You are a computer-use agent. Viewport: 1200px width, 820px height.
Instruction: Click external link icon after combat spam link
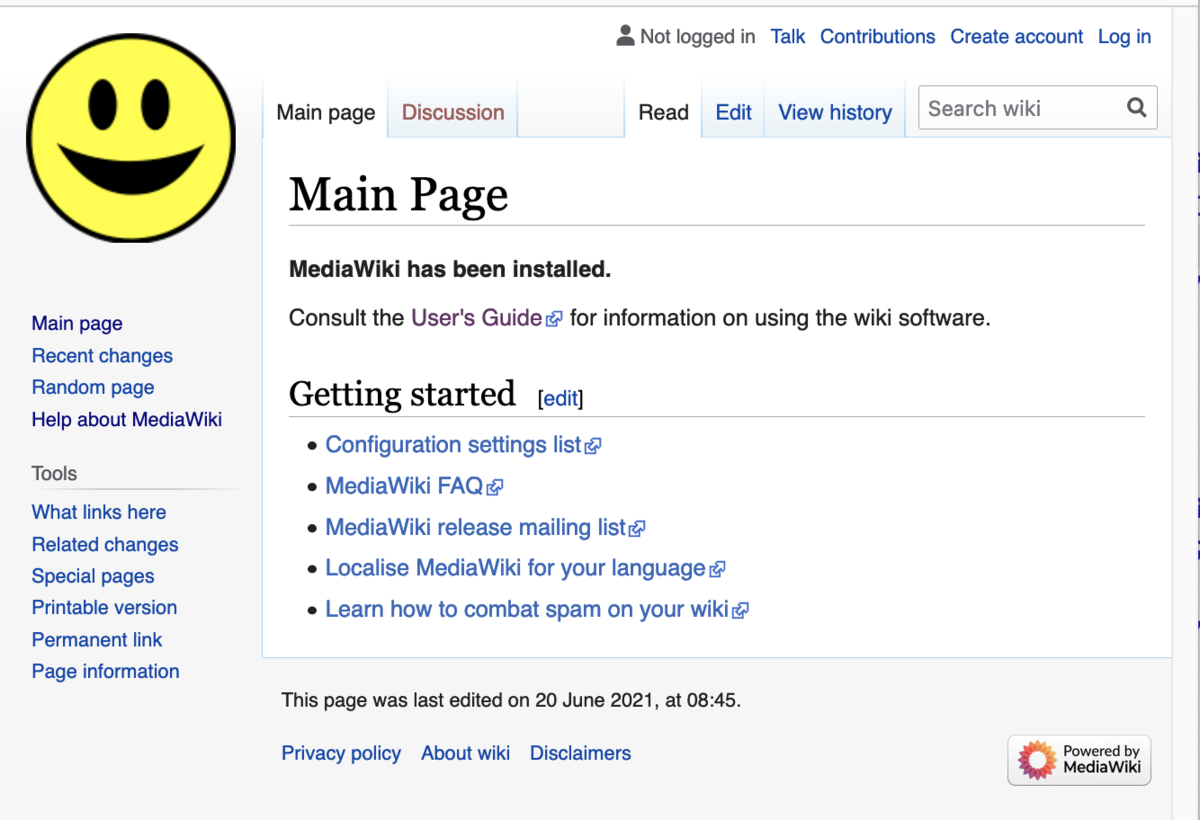[x=741, y=610]
